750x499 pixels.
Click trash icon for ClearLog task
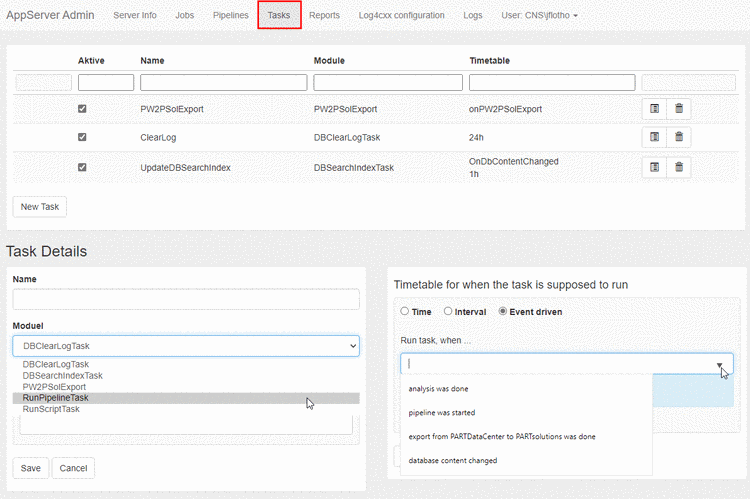tap(679, 137)
